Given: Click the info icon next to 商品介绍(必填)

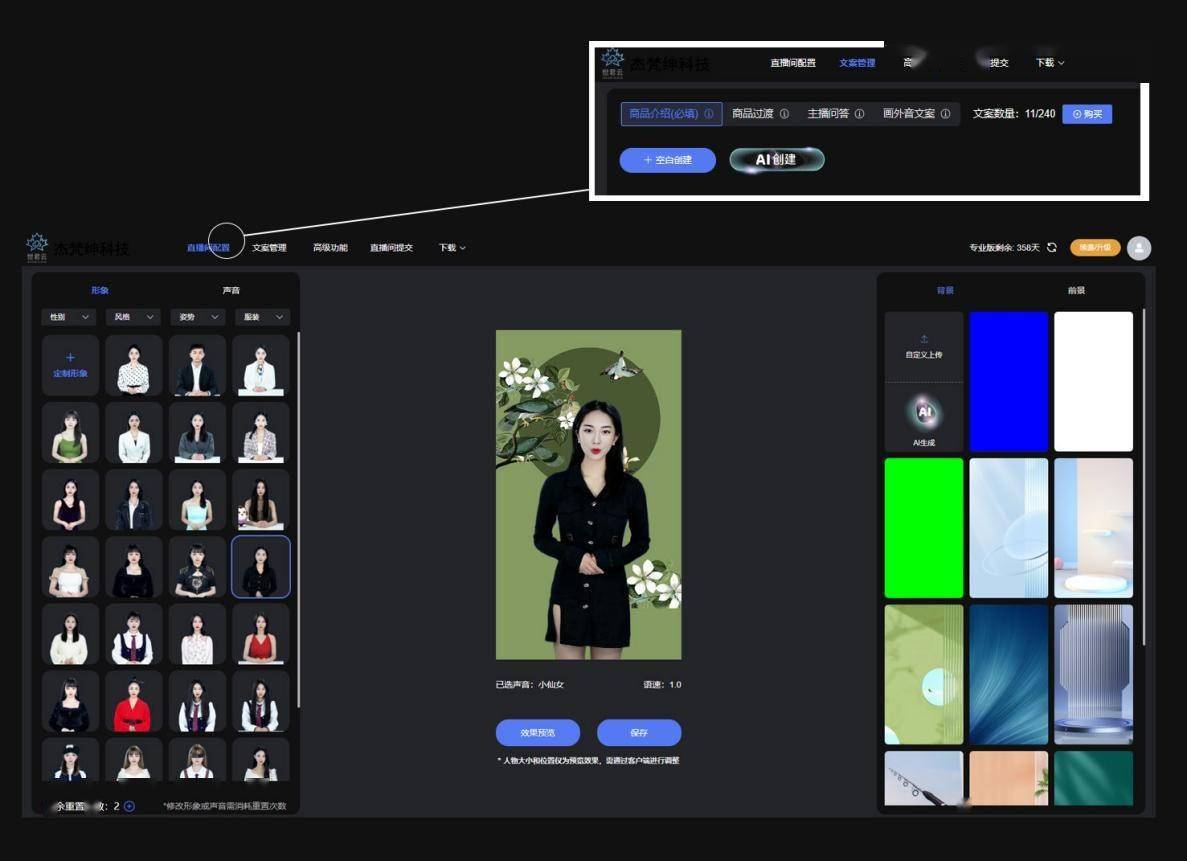Looking at the screenshot, I should pyautogui.click(x=710, y=113).
